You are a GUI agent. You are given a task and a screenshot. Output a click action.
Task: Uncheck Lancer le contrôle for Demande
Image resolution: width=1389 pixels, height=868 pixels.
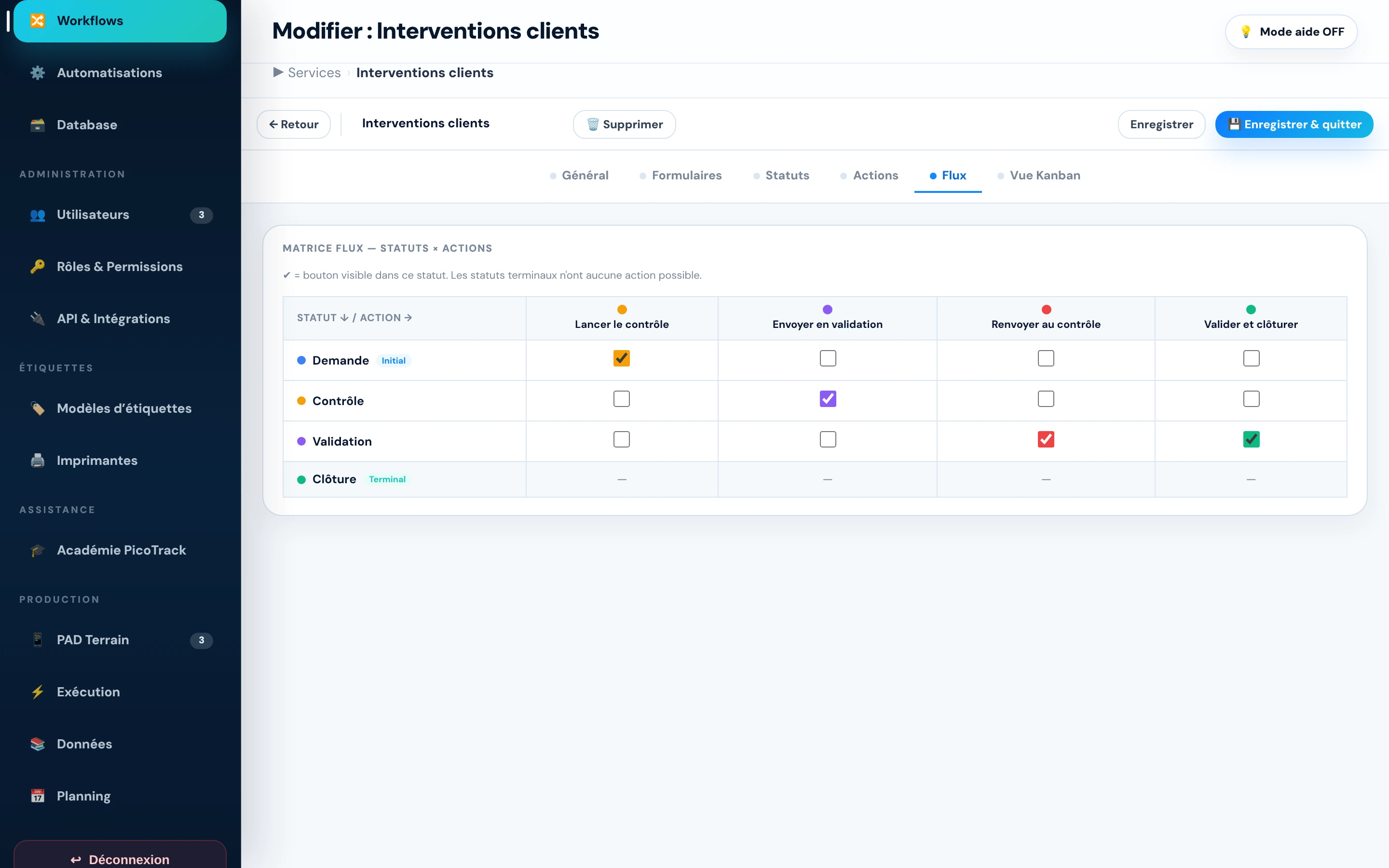coord(622,358)
